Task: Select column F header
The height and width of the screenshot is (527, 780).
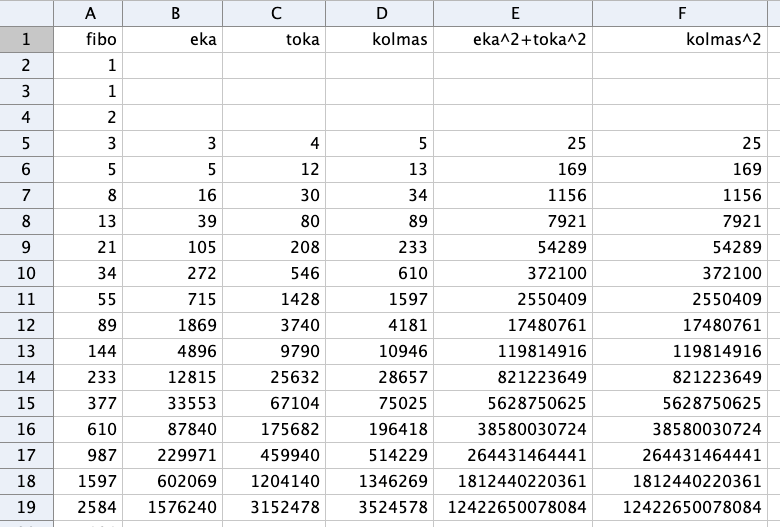Action: 682,13
